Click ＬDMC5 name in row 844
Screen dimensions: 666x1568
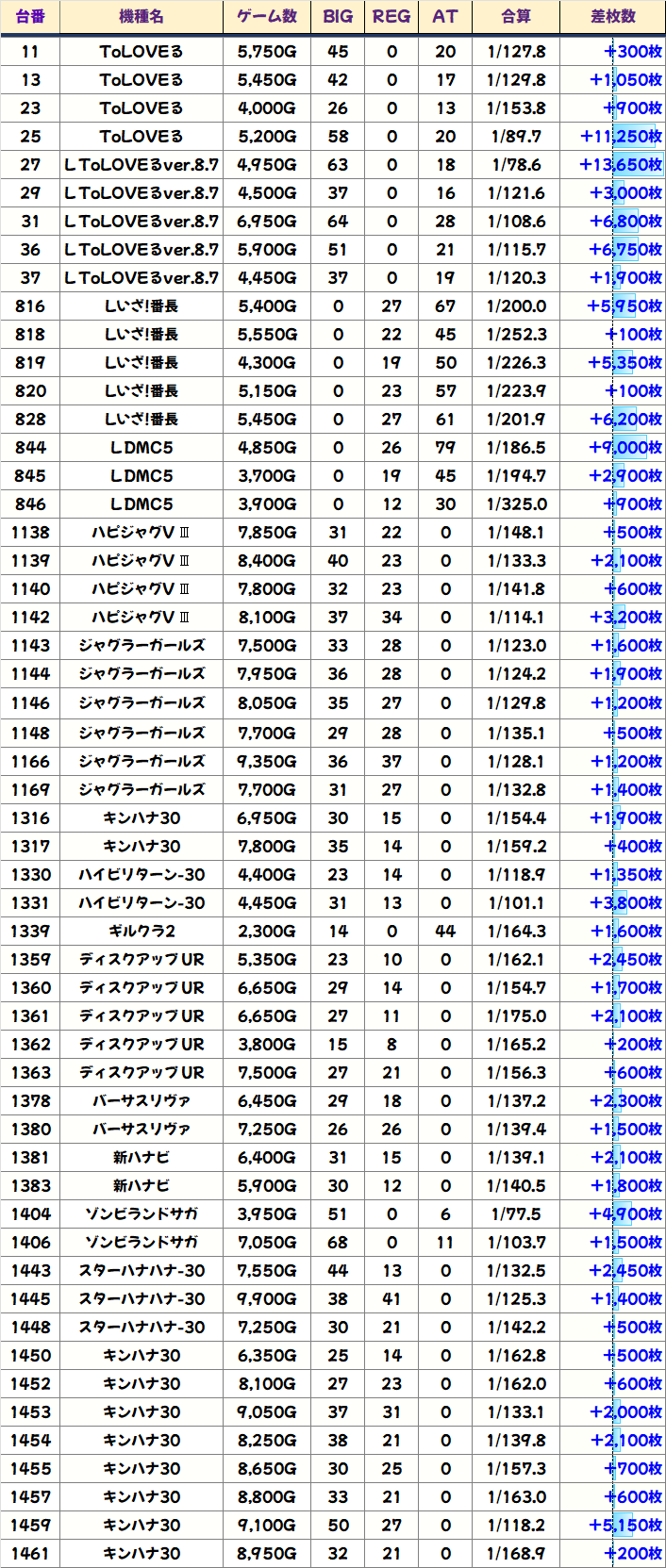point(142,448)
